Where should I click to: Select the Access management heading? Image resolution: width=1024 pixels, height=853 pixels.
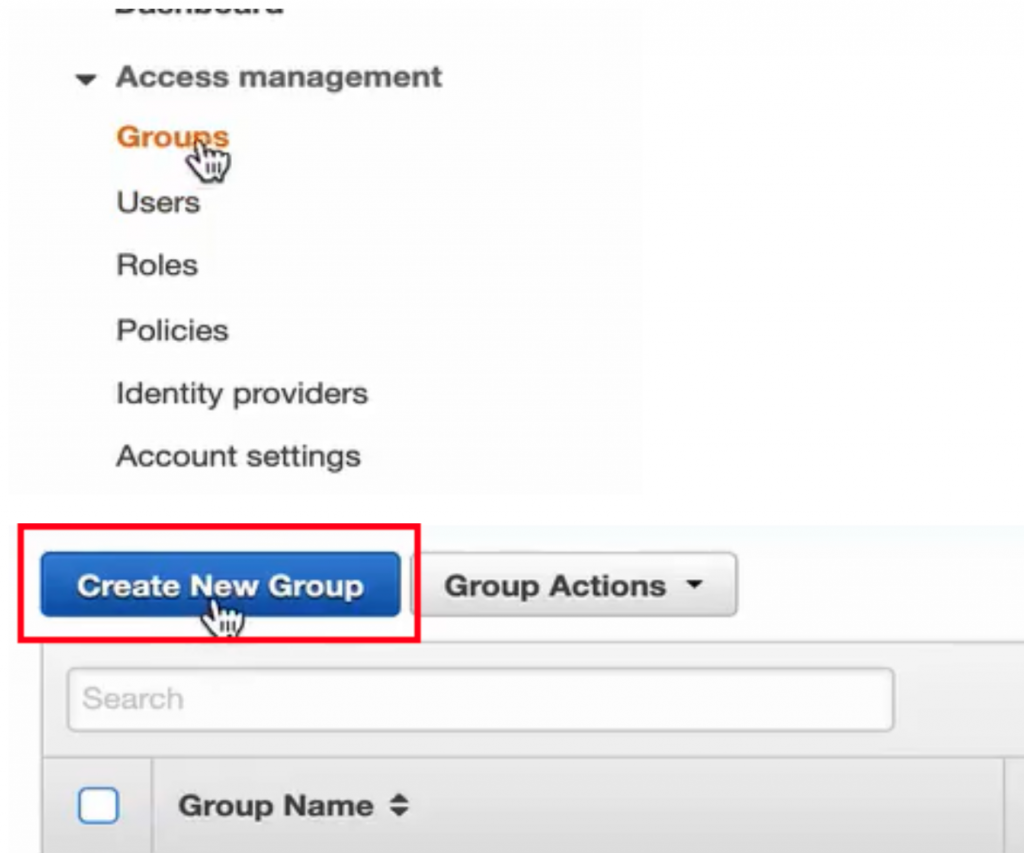[x=279, y=76]
